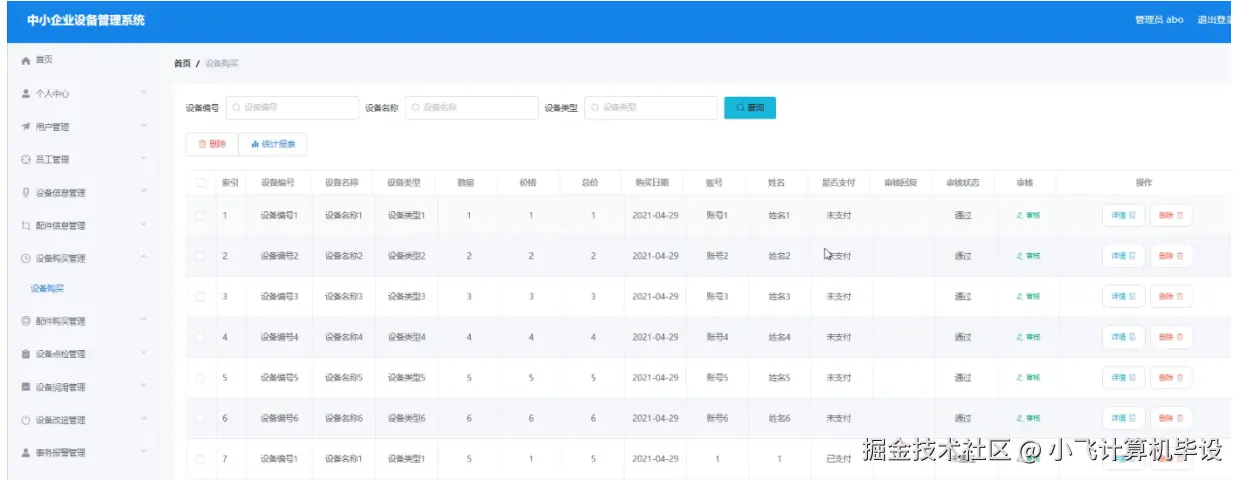Click the 审核 icon in row 1
Image resolution: width=1239 pixels, height=480 pixels.
point(1020,215)
